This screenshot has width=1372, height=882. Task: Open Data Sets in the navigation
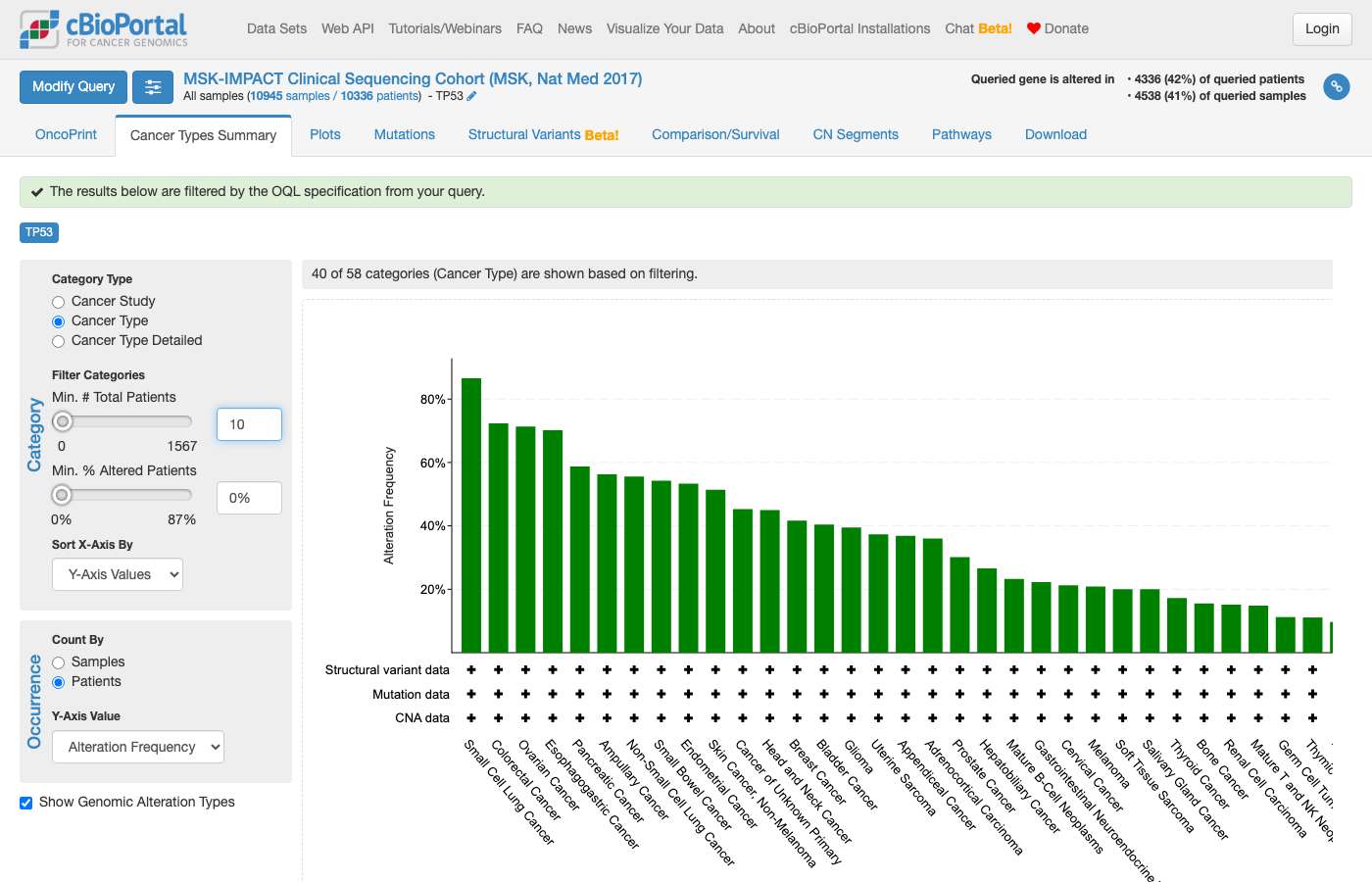click(x=276, y=28)
